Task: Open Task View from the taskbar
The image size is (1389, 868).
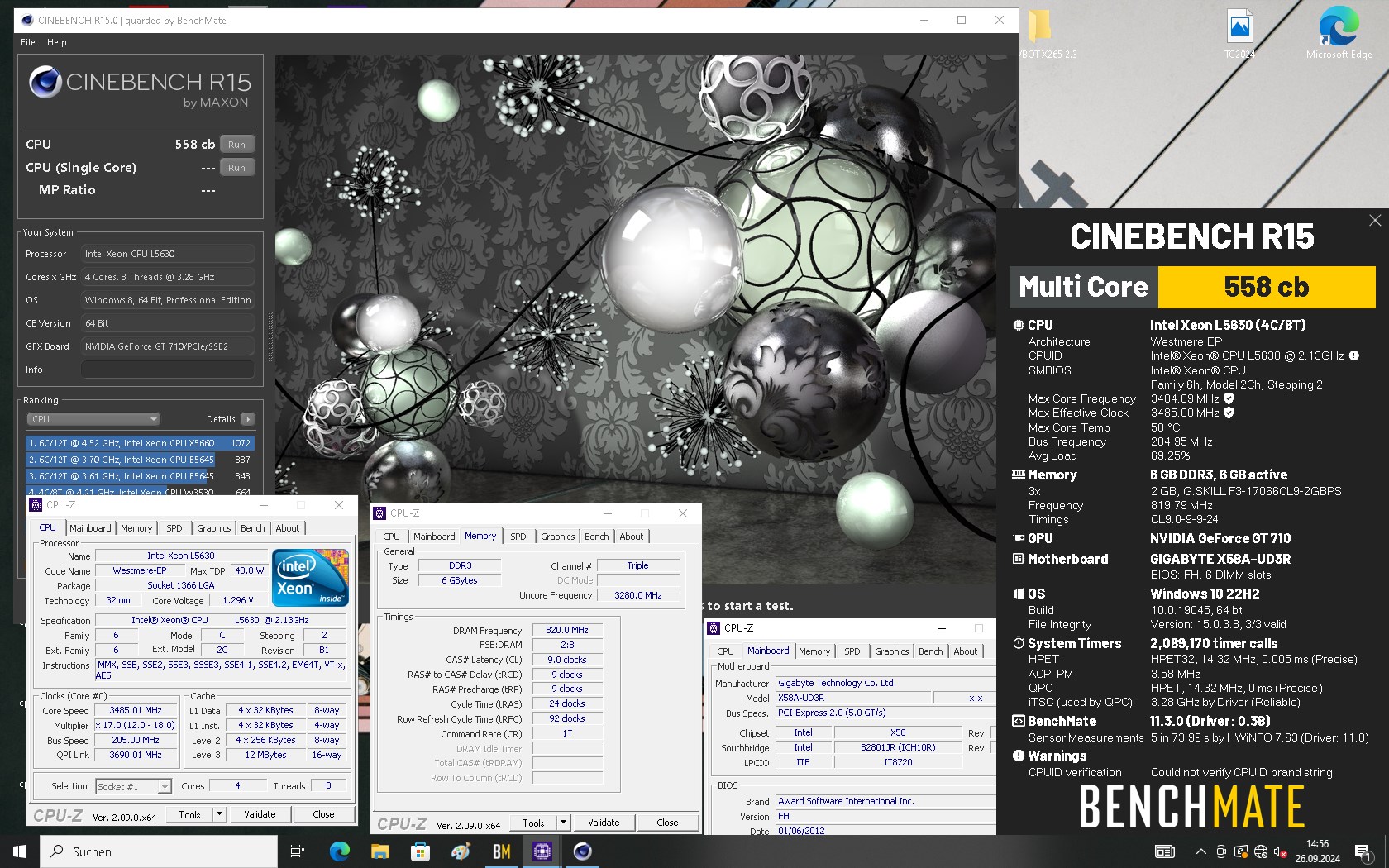Action: [298, 851]
